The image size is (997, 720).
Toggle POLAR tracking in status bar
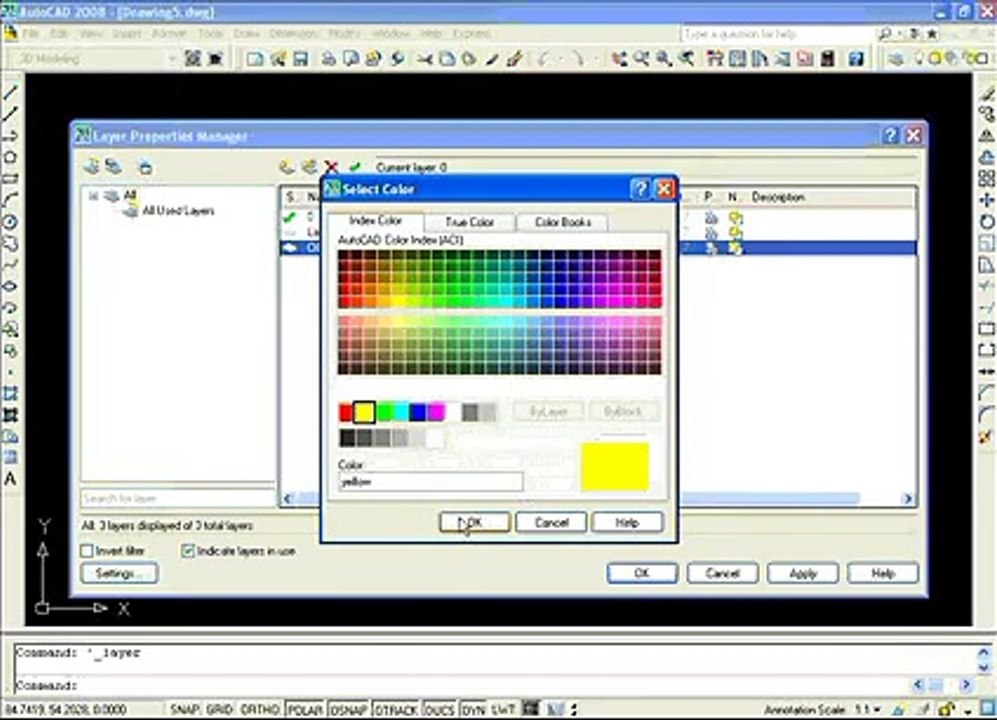point(305,709)
